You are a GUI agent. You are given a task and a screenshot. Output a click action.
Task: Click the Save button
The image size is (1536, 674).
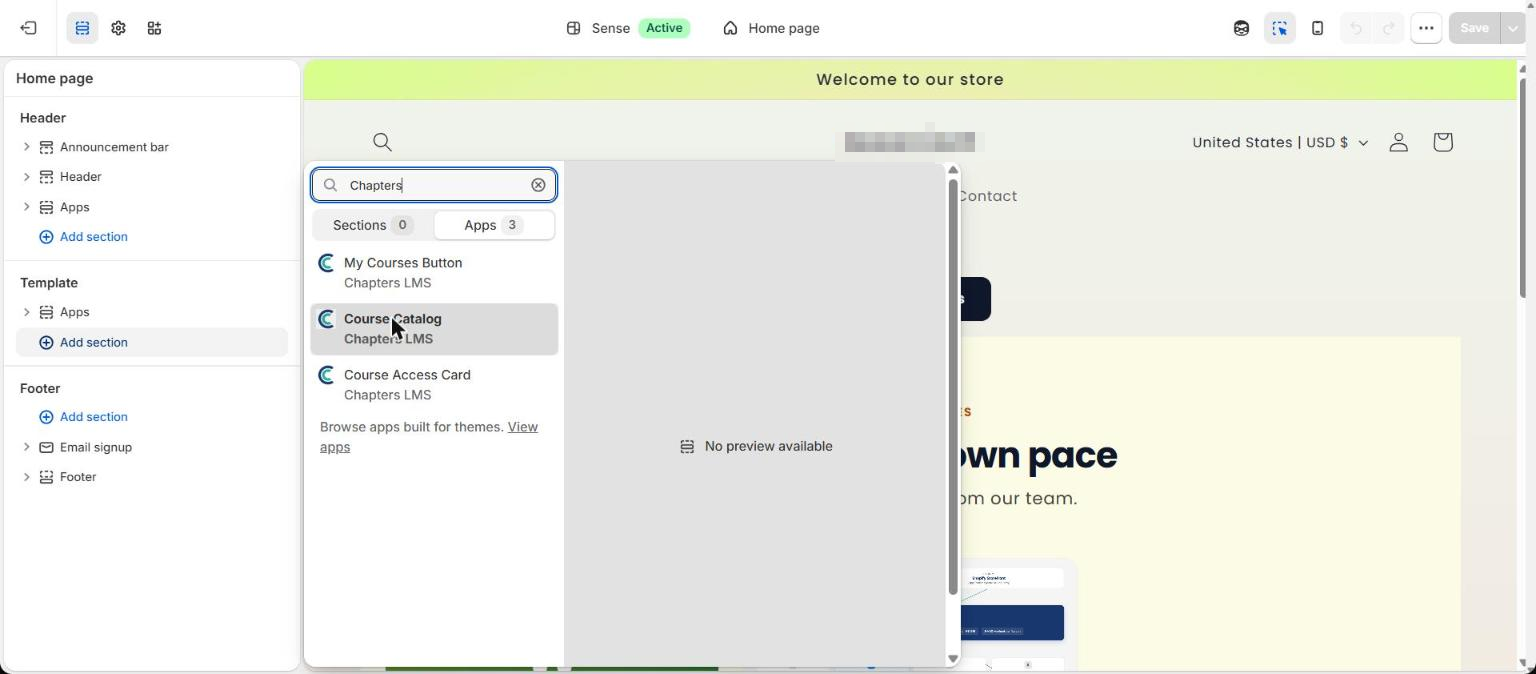click(x=1474, y=28)
